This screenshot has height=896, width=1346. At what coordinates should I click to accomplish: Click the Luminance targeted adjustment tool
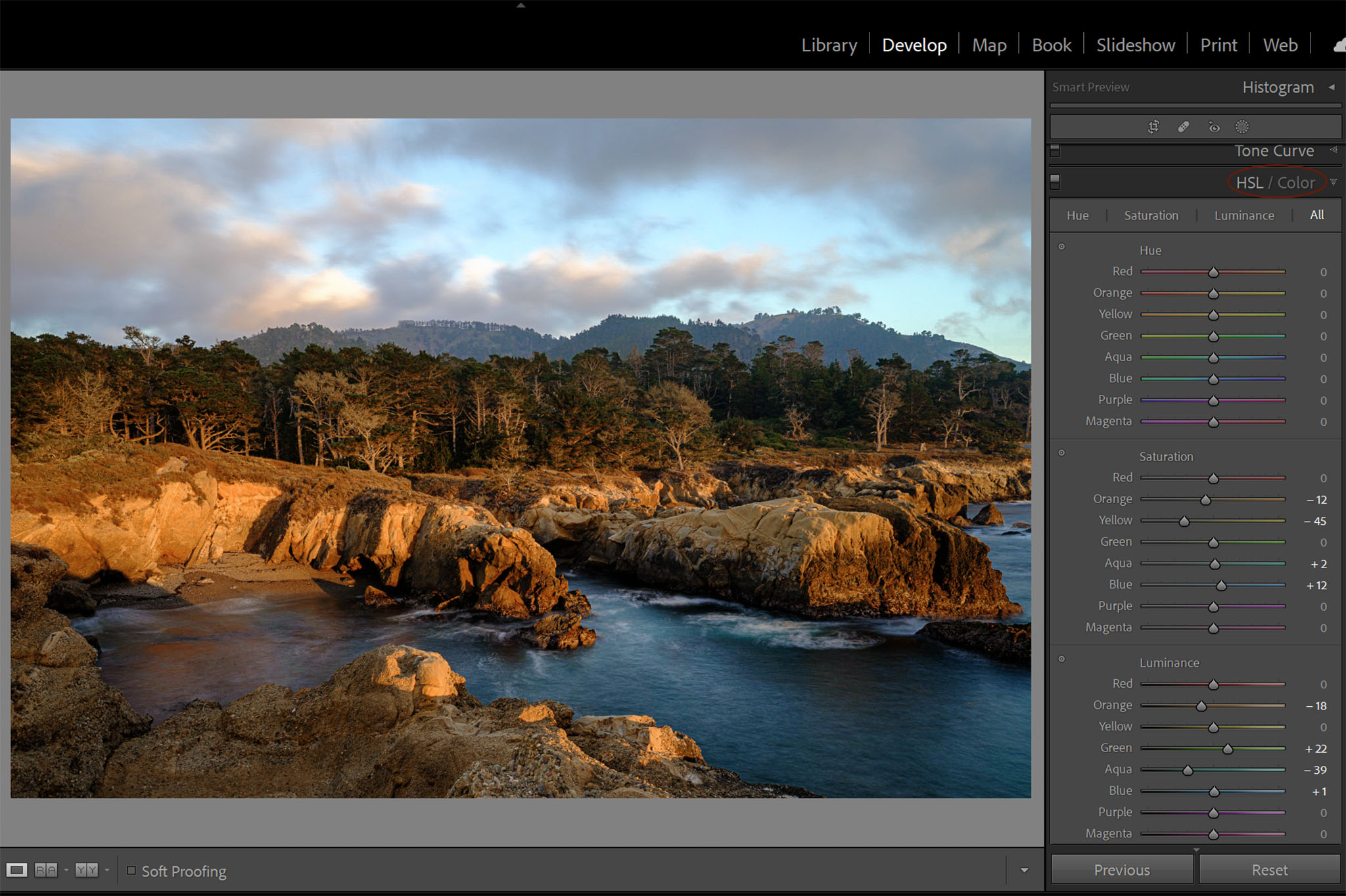pos(1061,659)
